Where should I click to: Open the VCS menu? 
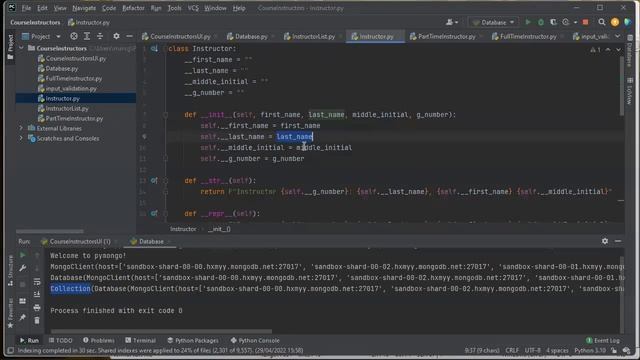coord(193,8)
